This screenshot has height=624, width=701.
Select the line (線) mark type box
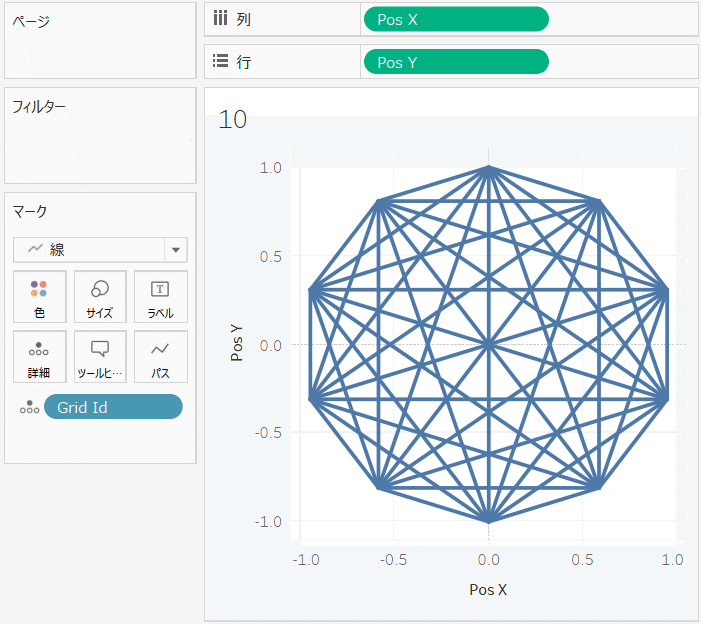[100, 249]
